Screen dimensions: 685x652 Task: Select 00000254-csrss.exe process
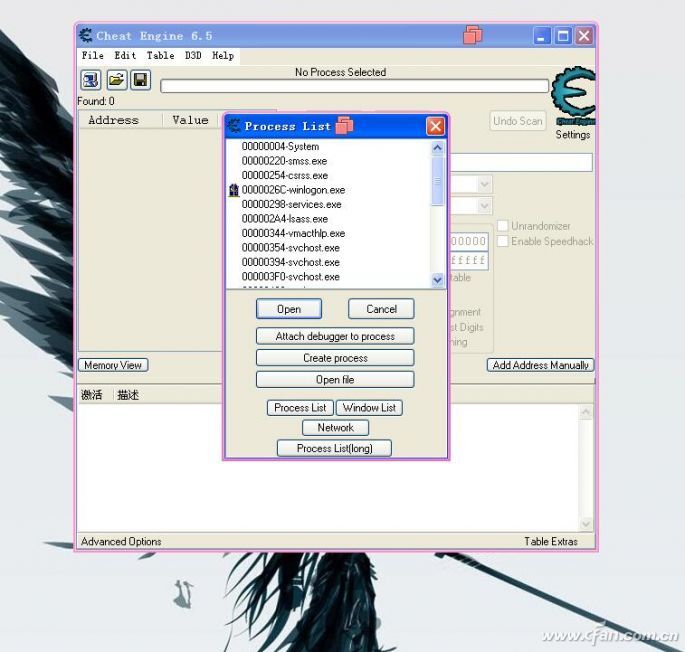pos(329,175)
